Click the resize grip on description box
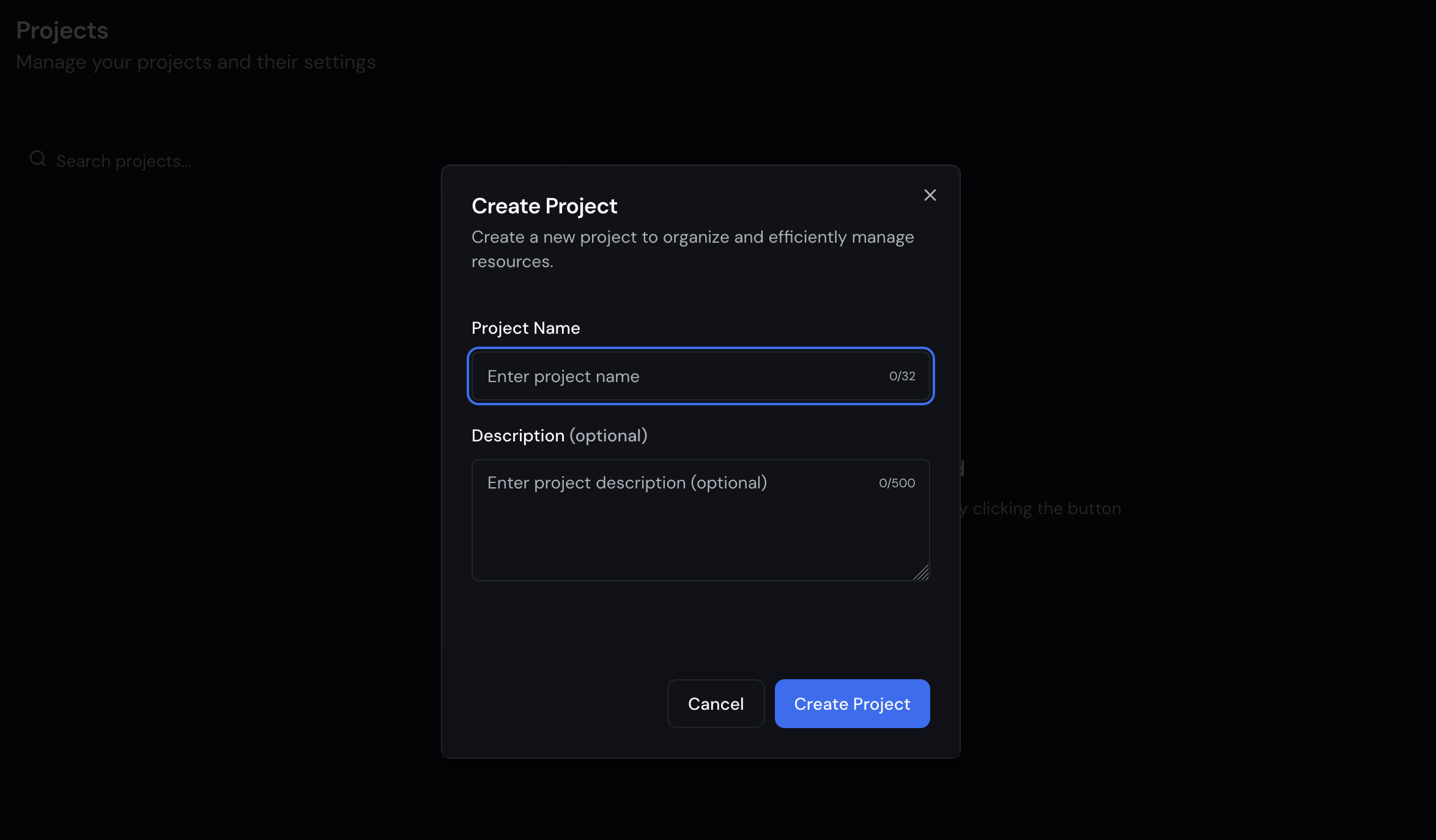Image resolution: width=1436 pixels, height=840 pixels. tap(920, 572)
